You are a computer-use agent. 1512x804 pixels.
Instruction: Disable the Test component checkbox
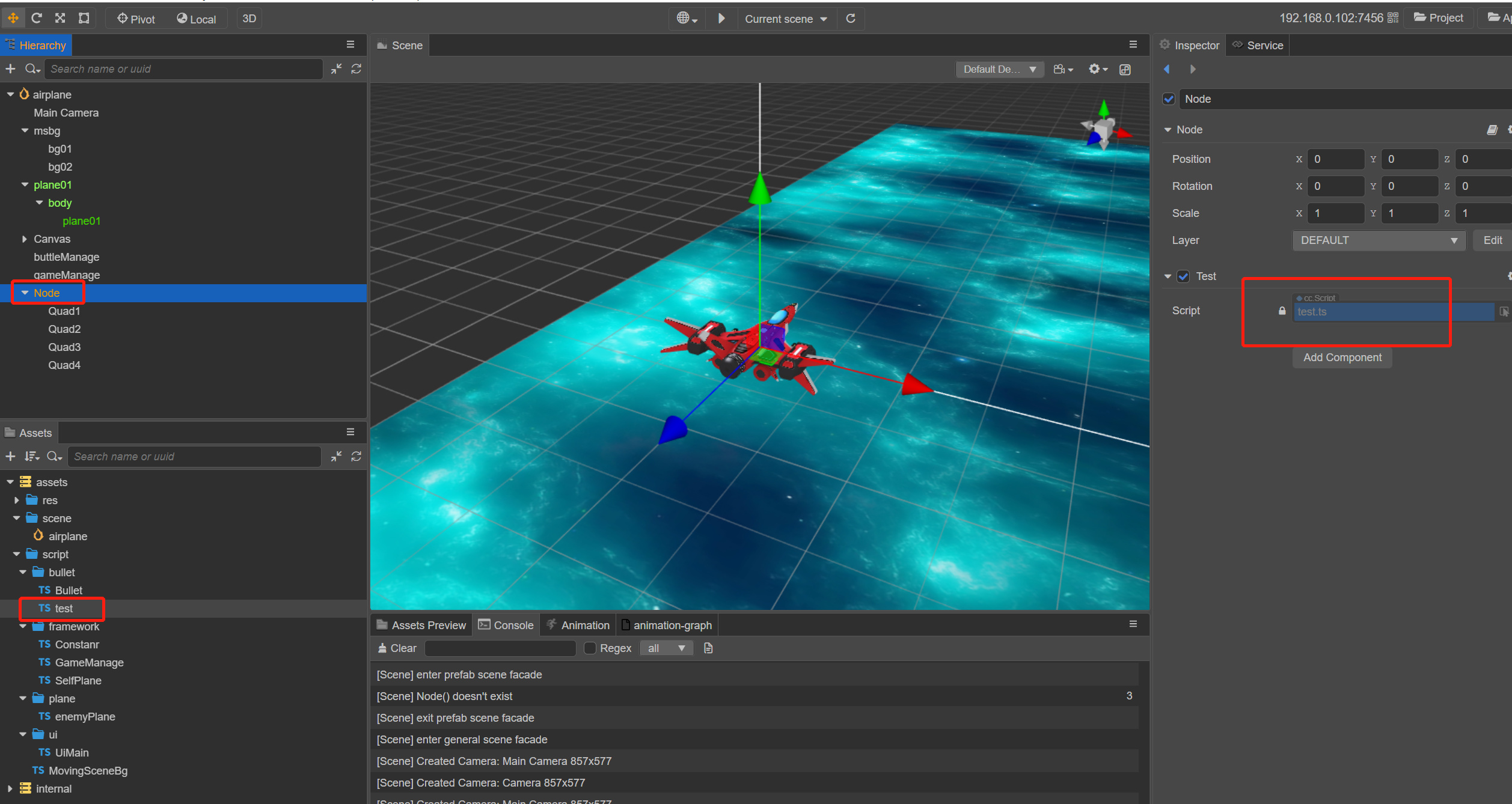click(x=1183, y=276)
